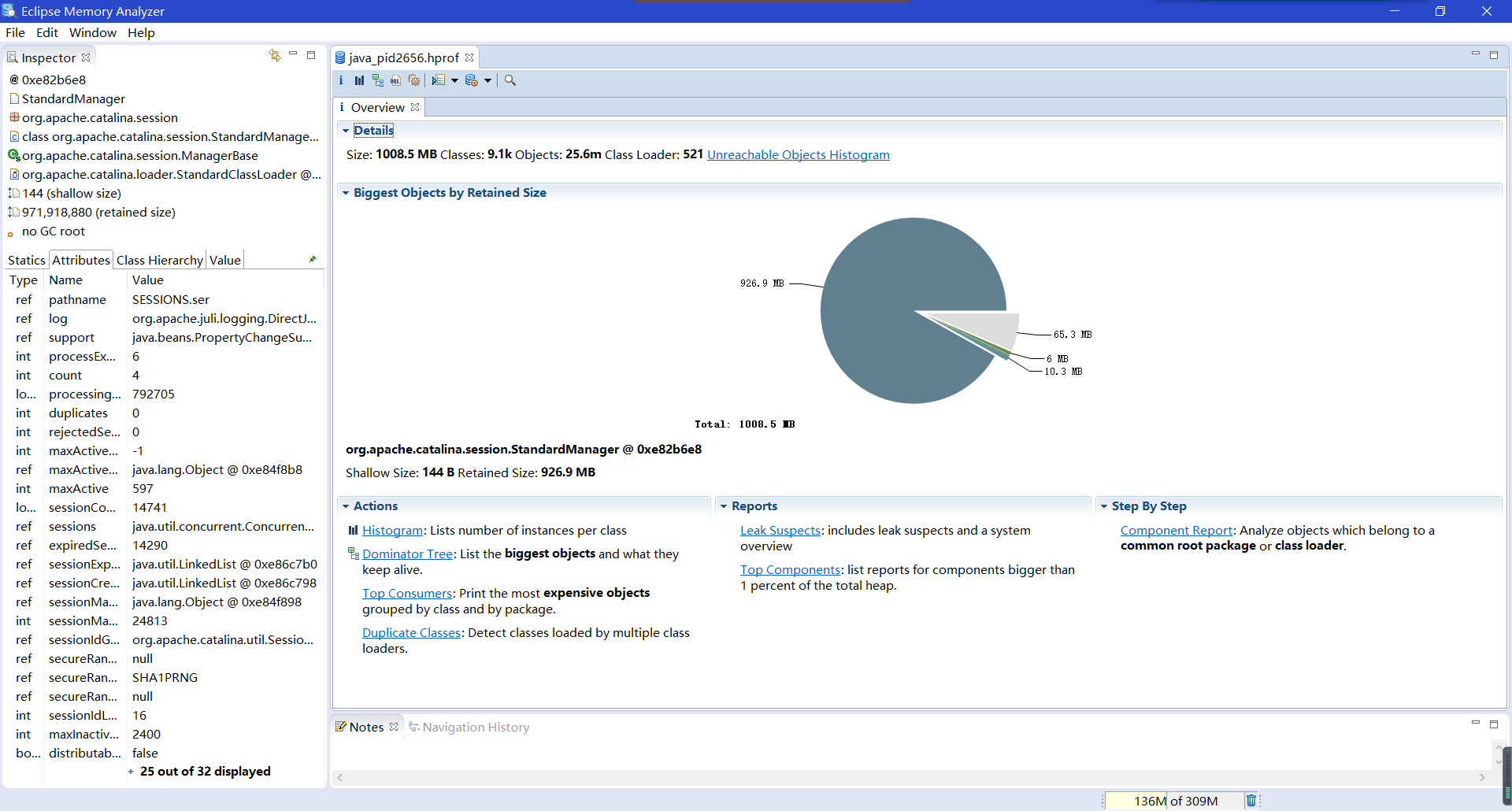Click the heap memory usage indicator 136M of 309M
This screenshot has width=1512, height=811.
(x=1175, y=801)
